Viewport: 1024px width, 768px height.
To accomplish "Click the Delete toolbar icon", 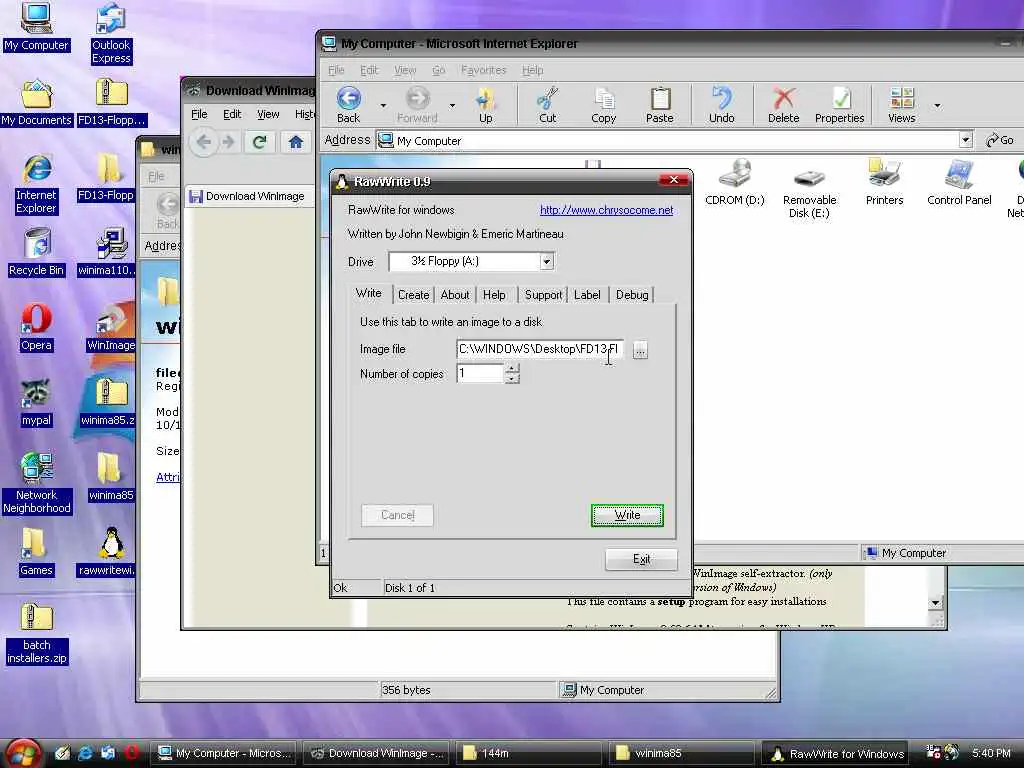I will click(x=784, y=105).
